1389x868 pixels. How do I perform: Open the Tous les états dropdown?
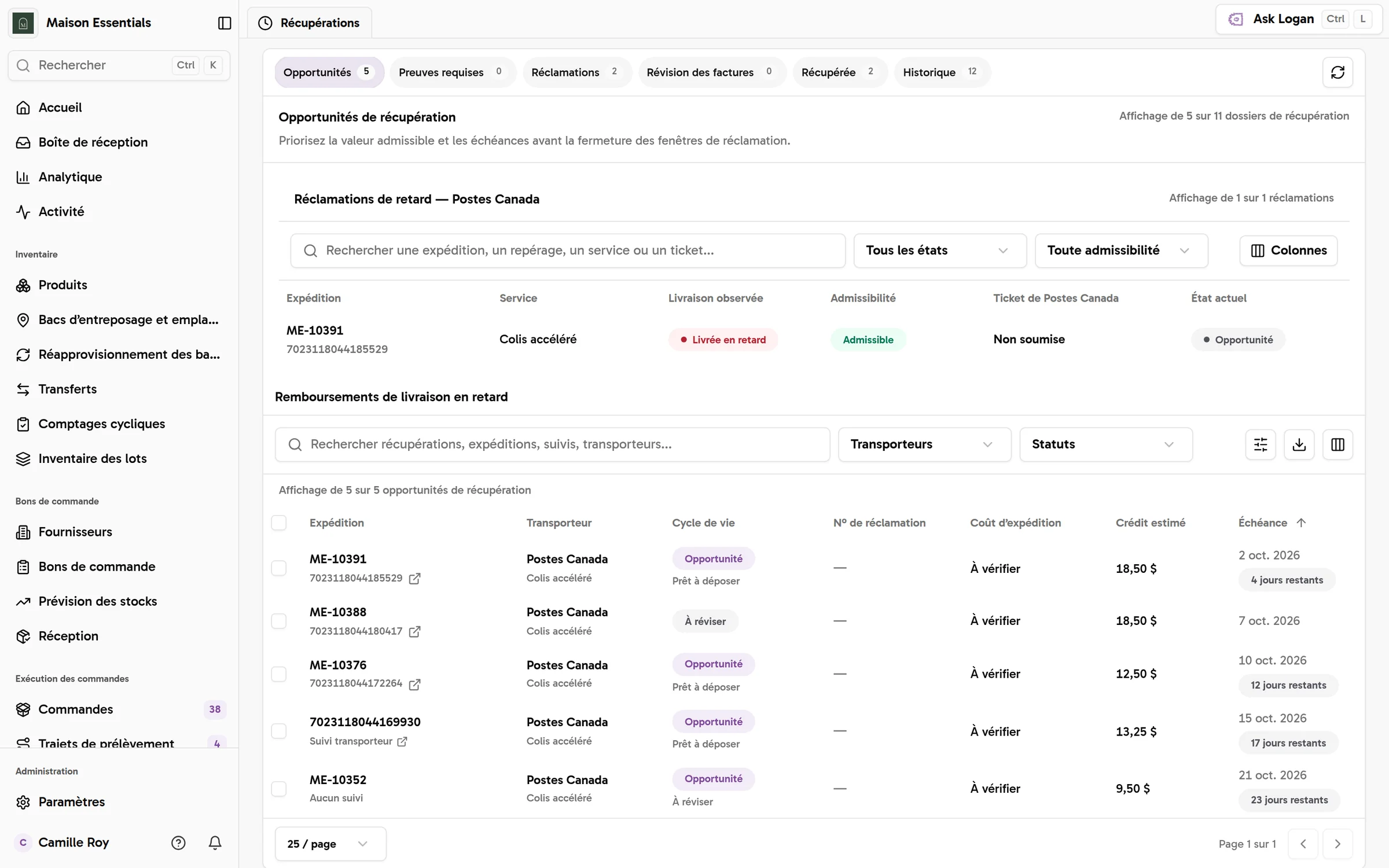(x=939, y=251)
